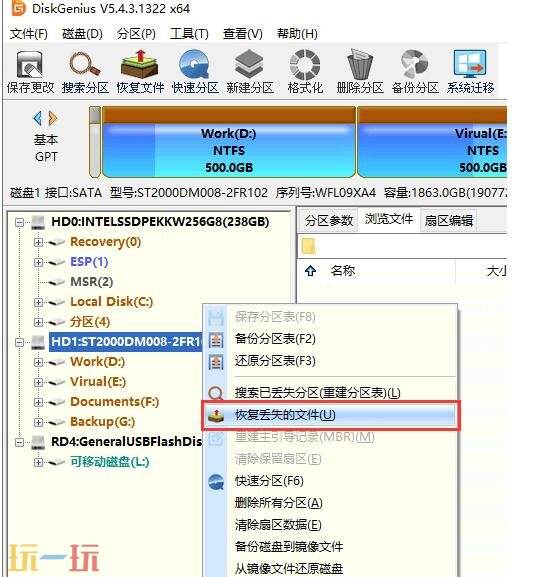The image size is (540, 577).
Task: Click the Quick Partition (快速分区) toolbar icon
Action: pos(195,64)
